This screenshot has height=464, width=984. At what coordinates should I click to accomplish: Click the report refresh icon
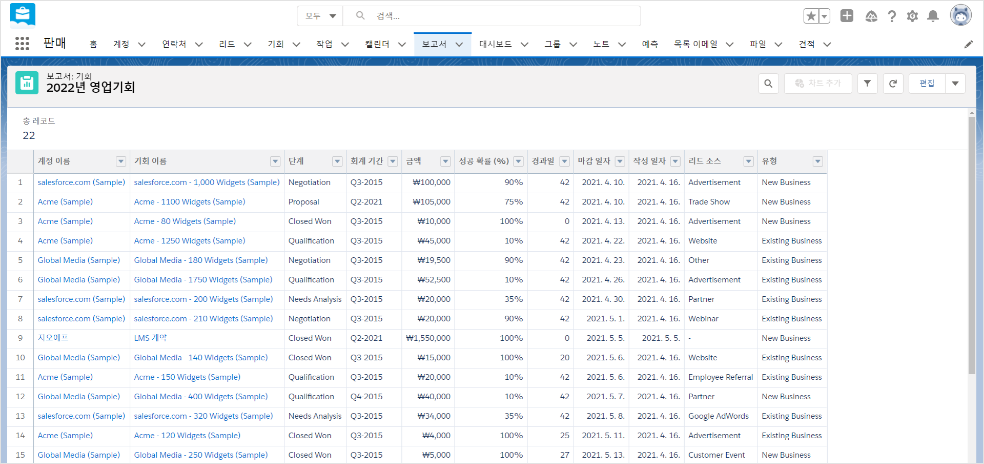point(892,84)
